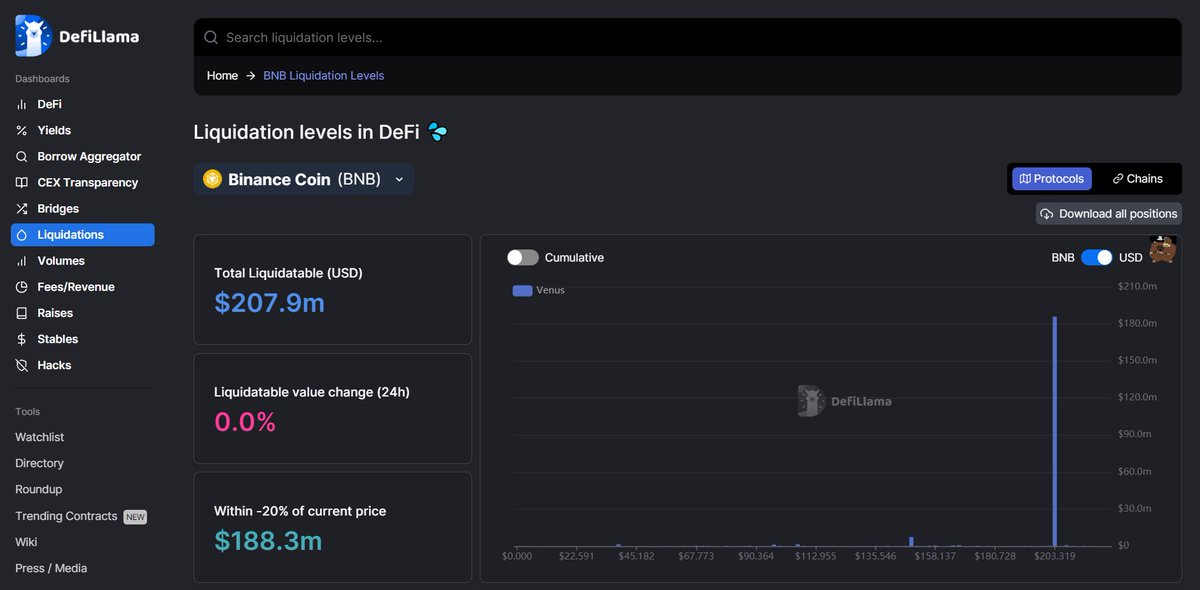Open Watchlist tool
Screen dimensions: 1200x590
coord(40,438)
